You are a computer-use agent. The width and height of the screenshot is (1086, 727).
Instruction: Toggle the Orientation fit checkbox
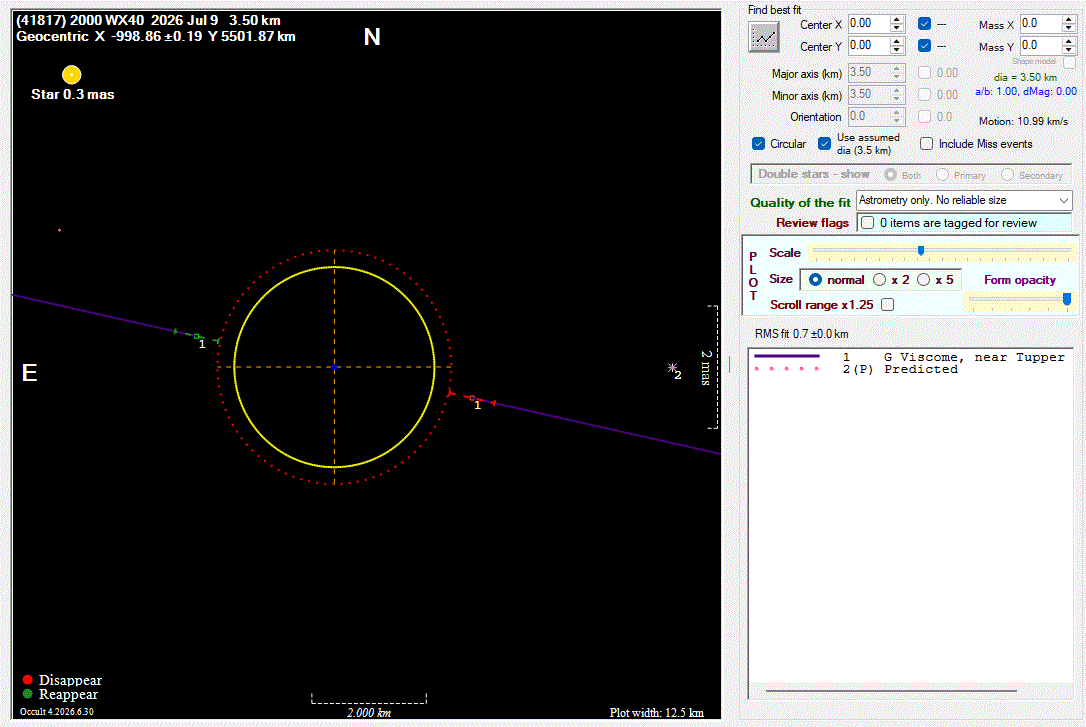[x=924, y=116]
